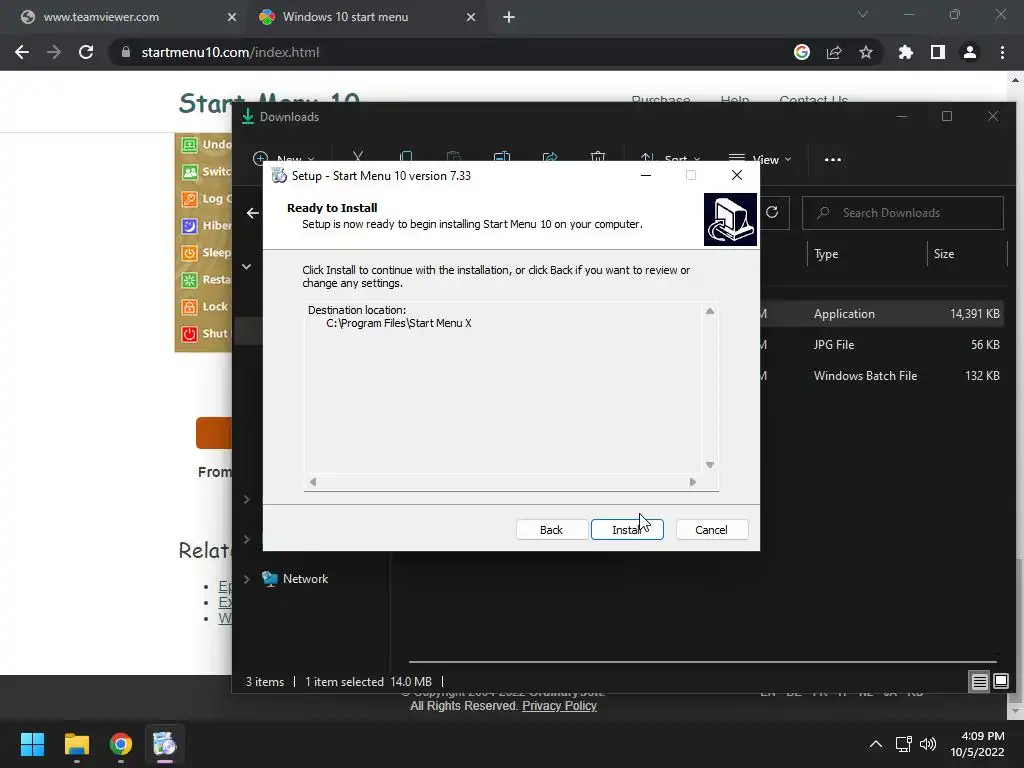Select the Application file row
This screenshot has height=768, width=1024.
pos(883,314)
